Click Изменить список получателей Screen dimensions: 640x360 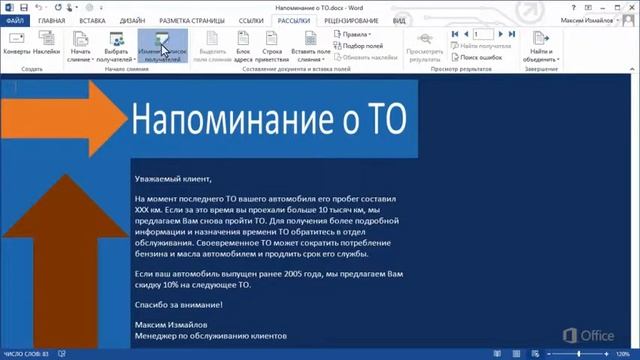(x=162, y=46)
